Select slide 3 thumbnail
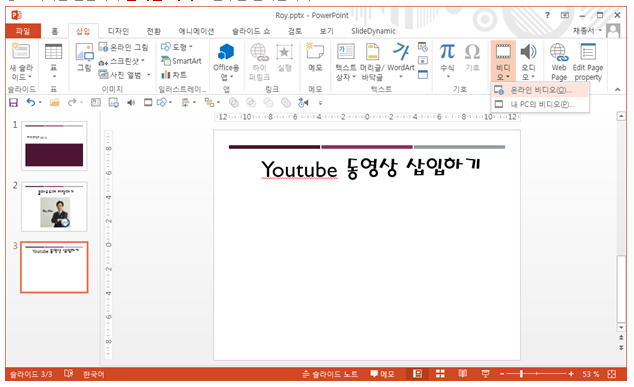634x387 pixels. pos(54,267)
